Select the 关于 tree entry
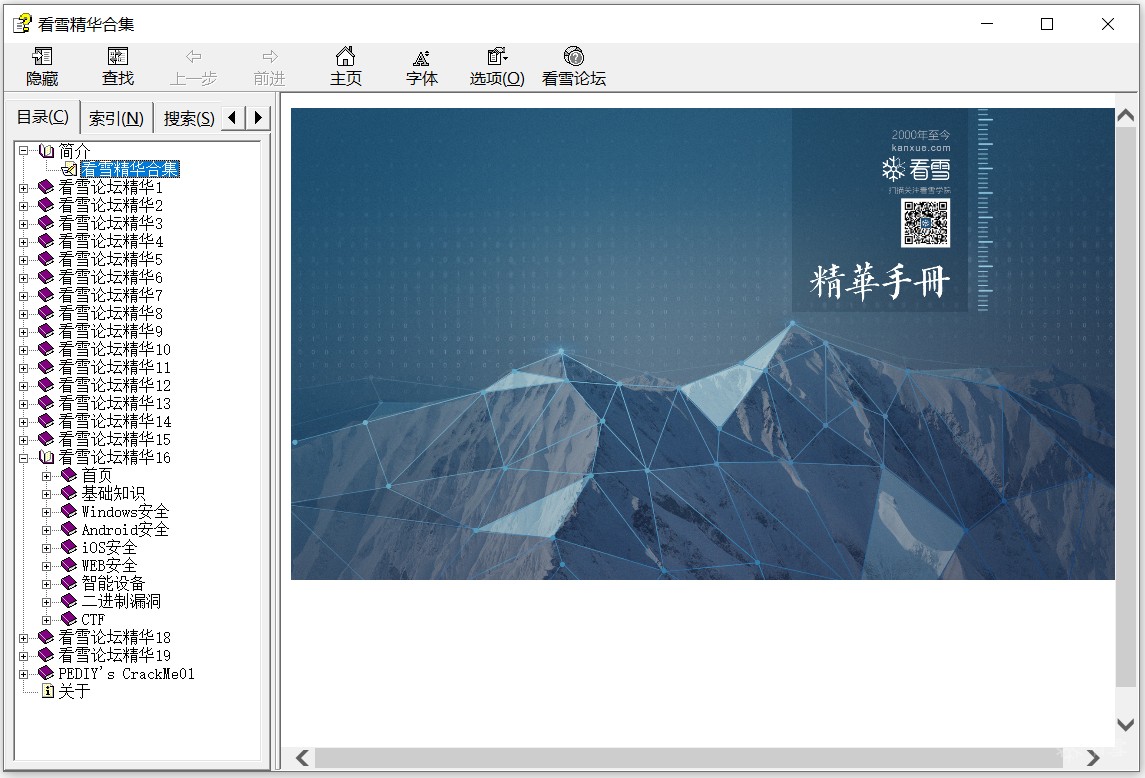 click(74, 691)
